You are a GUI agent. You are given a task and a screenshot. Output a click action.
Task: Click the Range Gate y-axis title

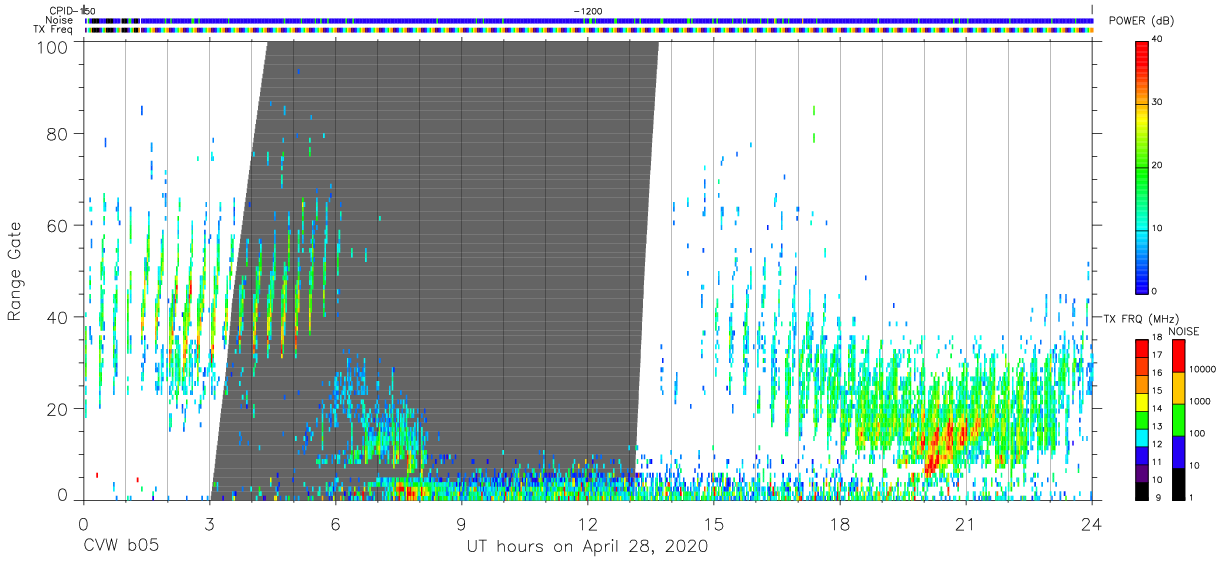(15, 271)
